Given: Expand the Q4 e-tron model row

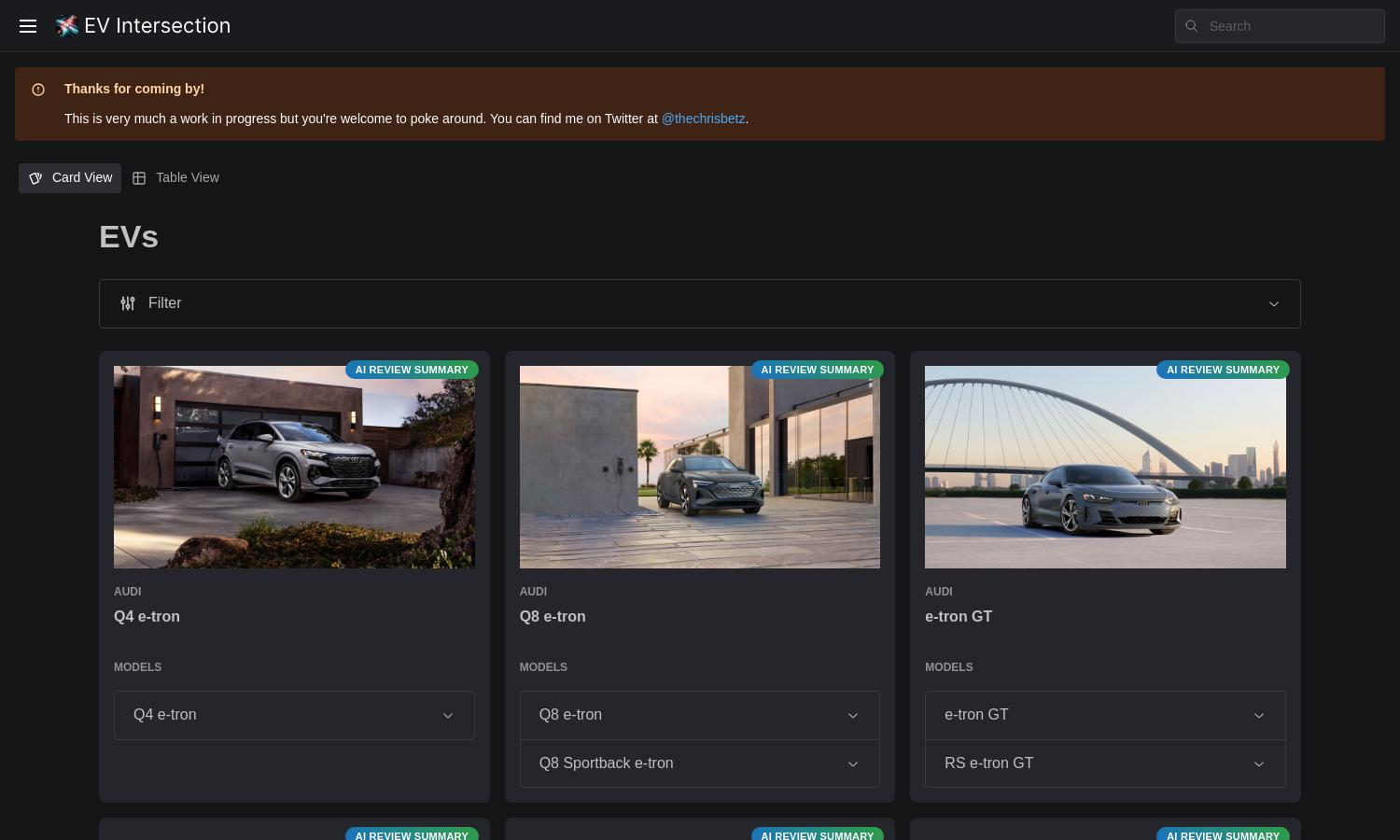Looking at the screenshot, I should pyautogui.click(x=294, y=715).
